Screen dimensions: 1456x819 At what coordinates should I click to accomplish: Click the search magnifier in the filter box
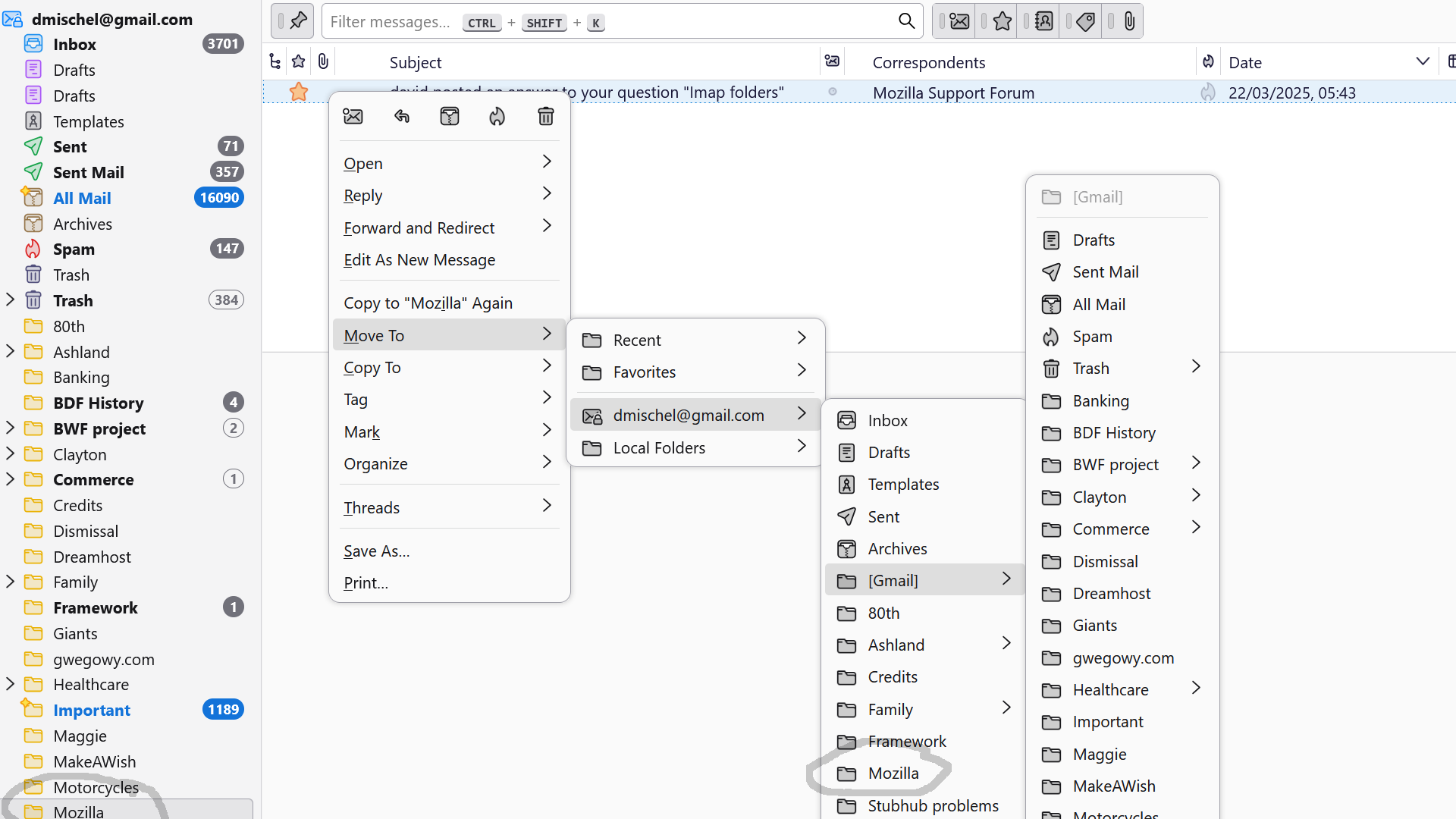[x=906, y=21]
